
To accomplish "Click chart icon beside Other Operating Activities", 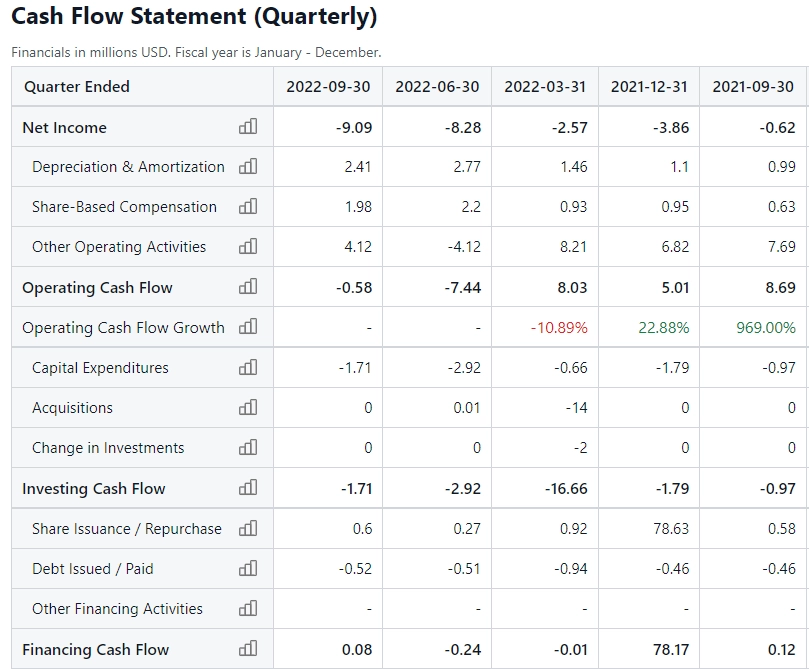I will [x=248, y=247].
